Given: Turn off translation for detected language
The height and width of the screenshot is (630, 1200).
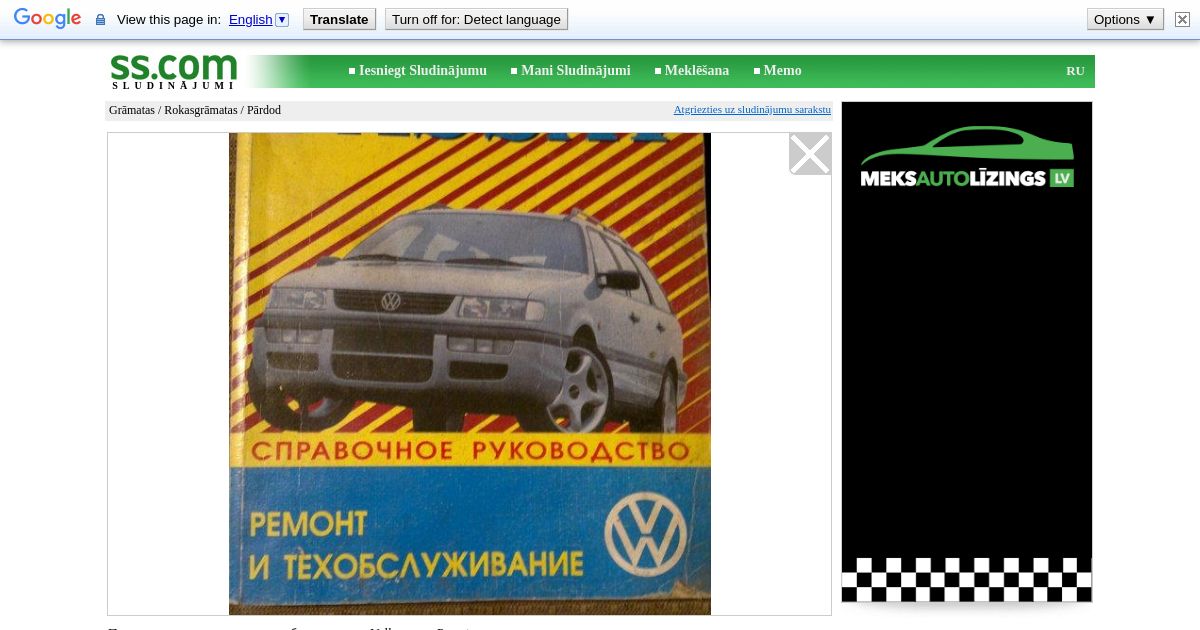Looking at the screenshot, I should click(476, 20).
